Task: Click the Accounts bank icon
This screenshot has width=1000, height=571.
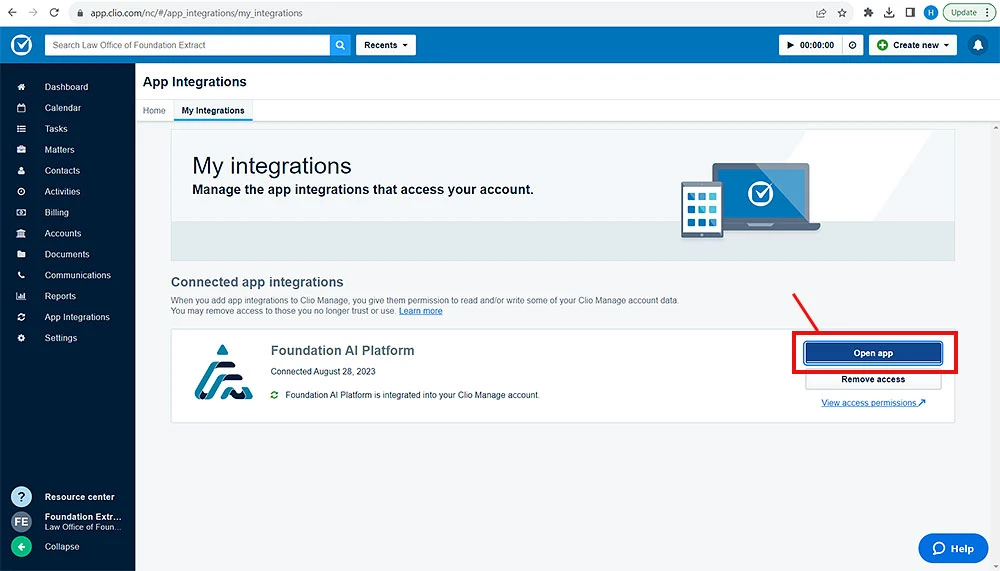Action: point(21,234)
